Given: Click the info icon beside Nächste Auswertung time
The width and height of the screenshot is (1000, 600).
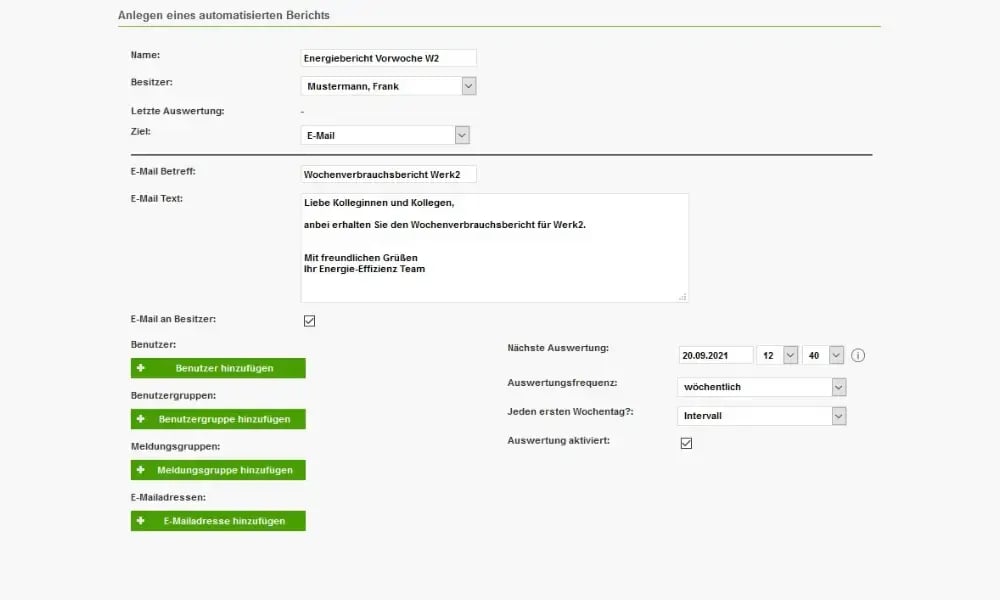Looking at the screenshot, I should tap(860, 355).
